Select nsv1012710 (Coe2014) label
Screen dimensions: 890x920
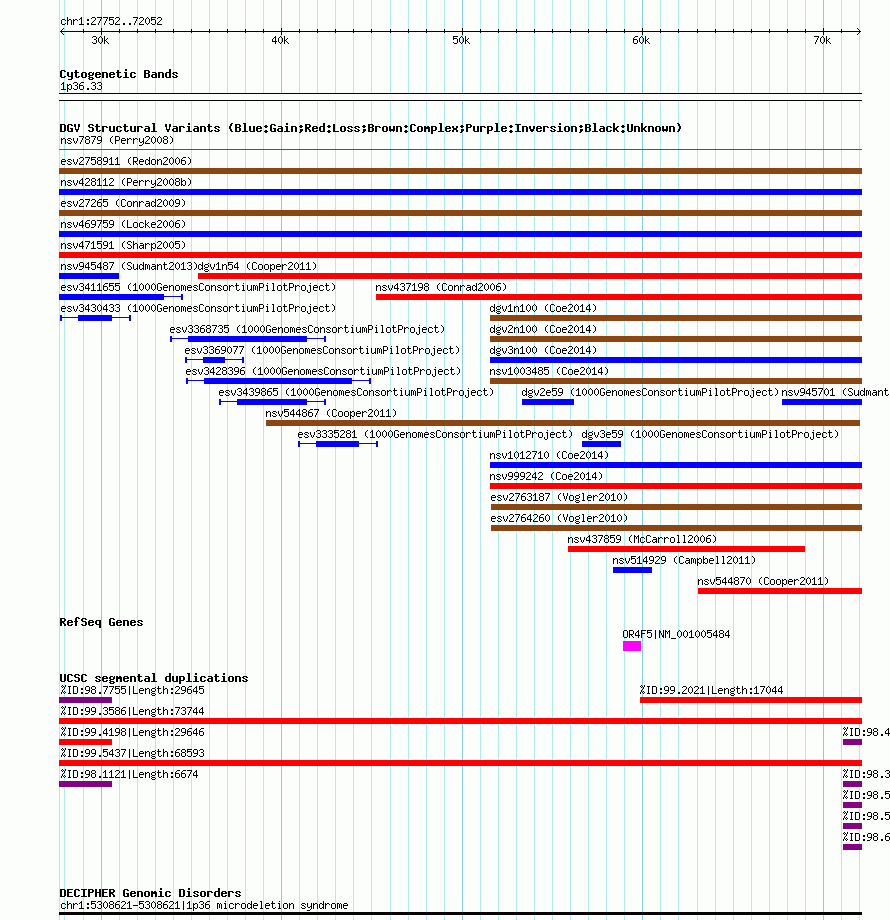click(x=549, y=455)
